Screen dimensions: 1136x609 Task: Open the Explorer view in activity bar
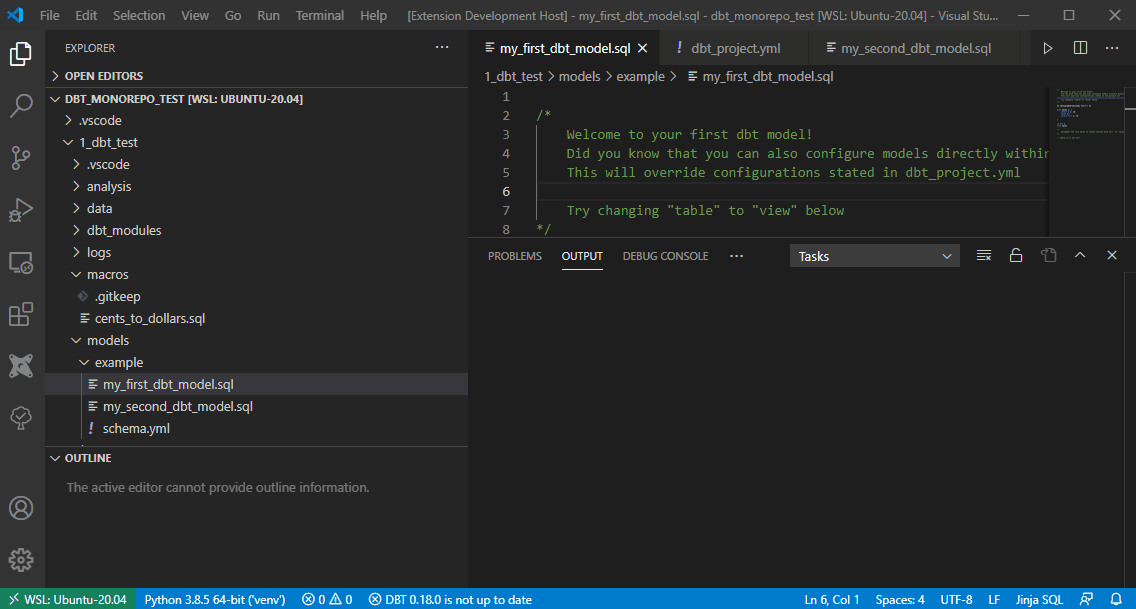[21, 54]
